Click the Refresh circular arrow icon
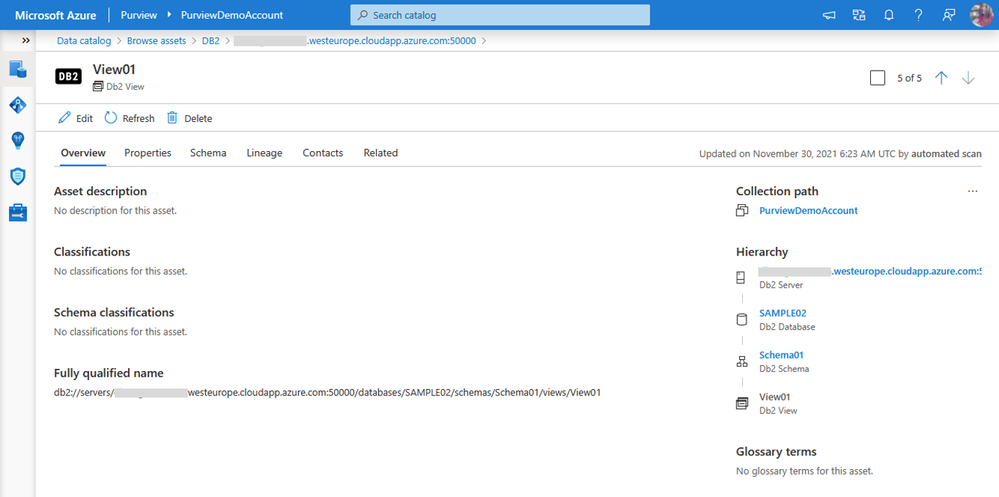The height and width of the screenshot is (497, 999). [111, 118]
